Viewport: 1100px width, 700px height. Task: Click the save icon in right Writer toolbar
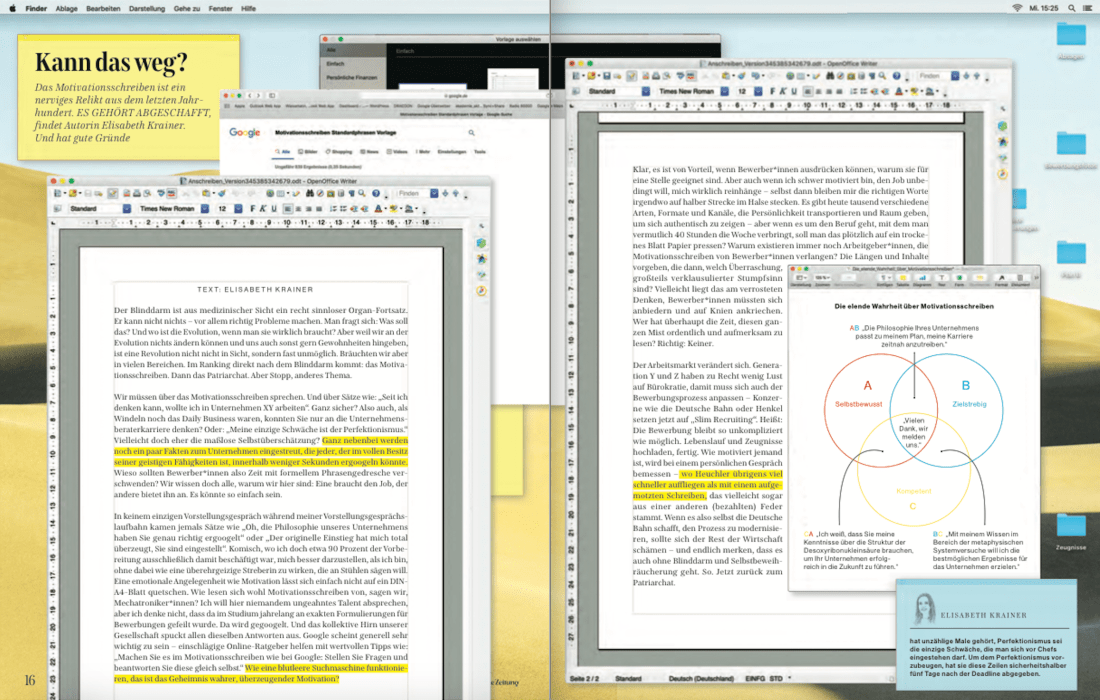607,76
